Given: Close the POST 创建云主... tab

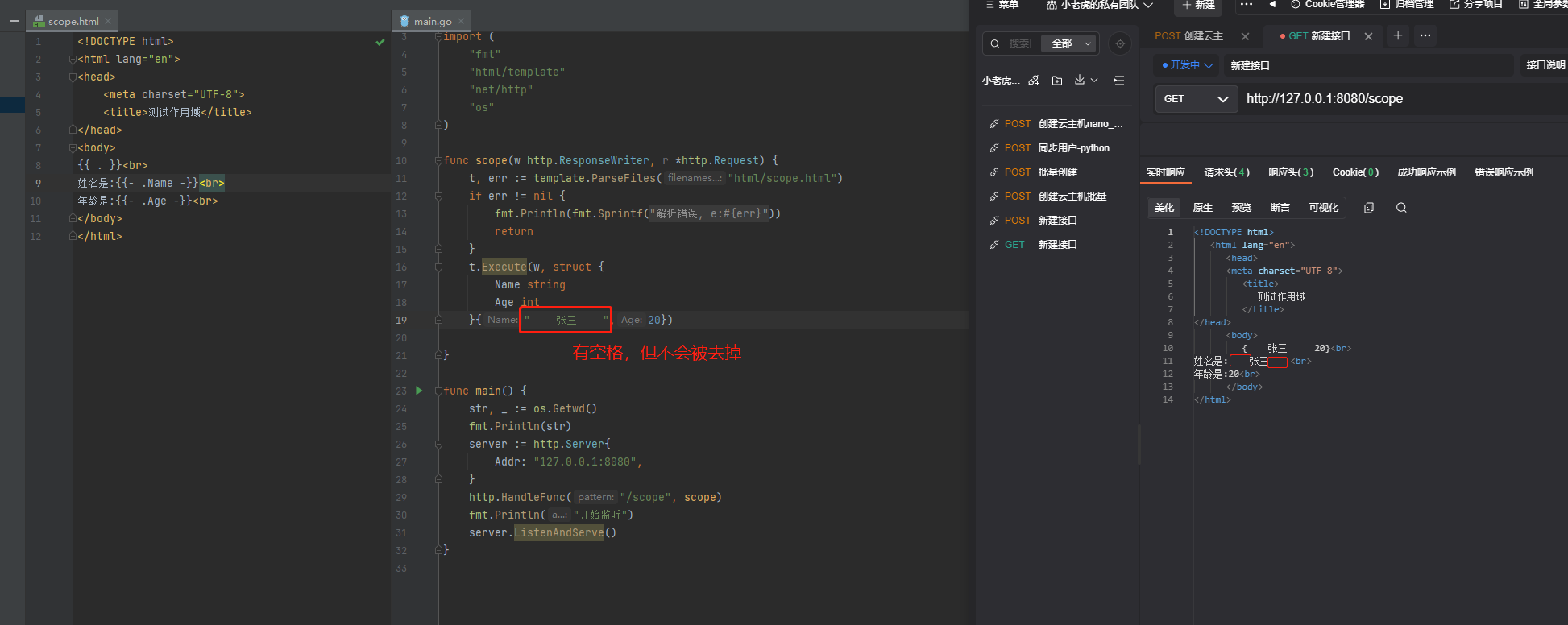Looking at the screenshot, I should 1245,36.
